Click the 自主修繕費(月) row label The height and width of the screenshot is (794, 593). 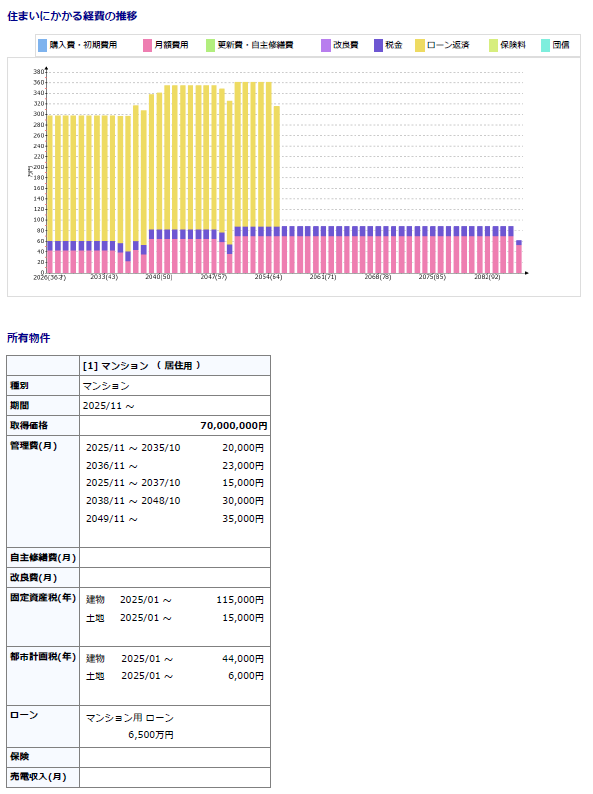click(x=43, y=558)
